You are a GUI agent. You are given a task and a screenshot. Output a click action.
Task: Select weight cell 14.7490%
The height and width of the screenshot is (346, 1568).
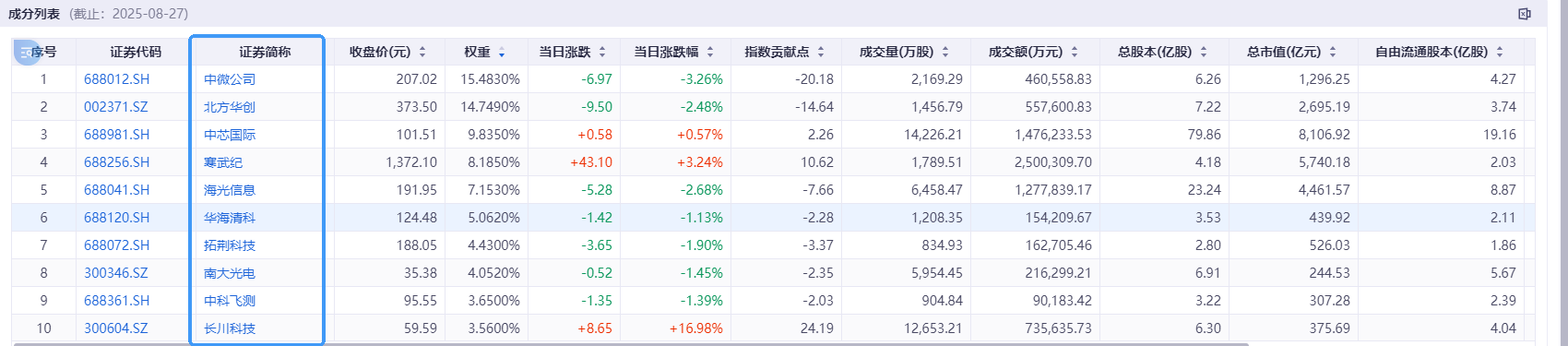tap(490, 107)
